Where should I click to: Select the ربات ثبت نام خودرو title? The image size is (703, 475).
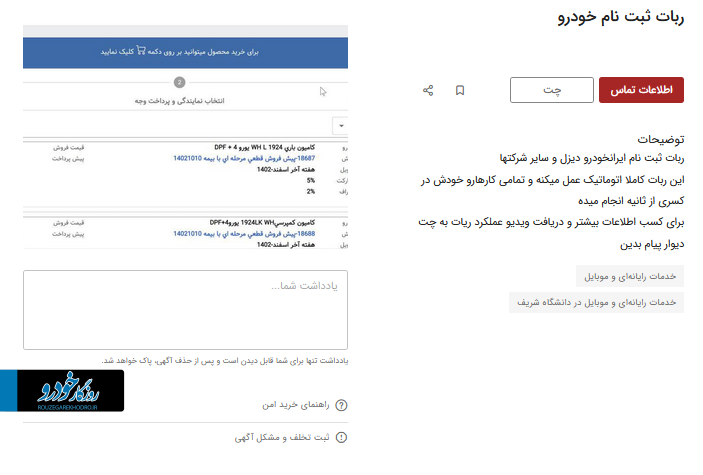coord(621,17)
